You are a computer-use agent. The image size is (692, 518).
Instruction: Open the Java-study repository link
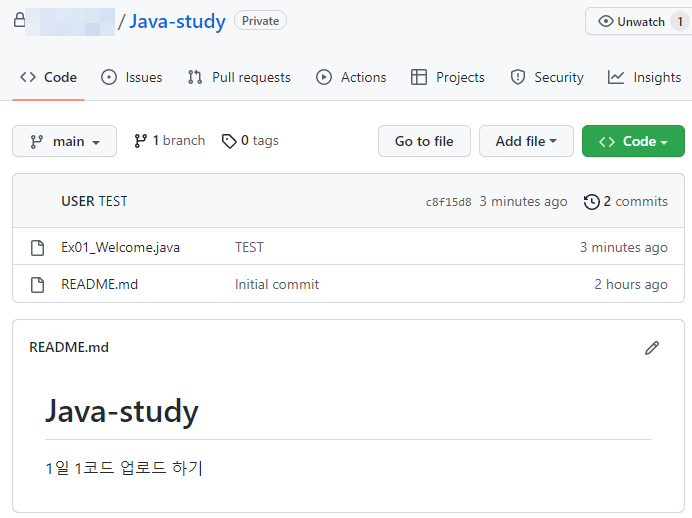[177, 21]
